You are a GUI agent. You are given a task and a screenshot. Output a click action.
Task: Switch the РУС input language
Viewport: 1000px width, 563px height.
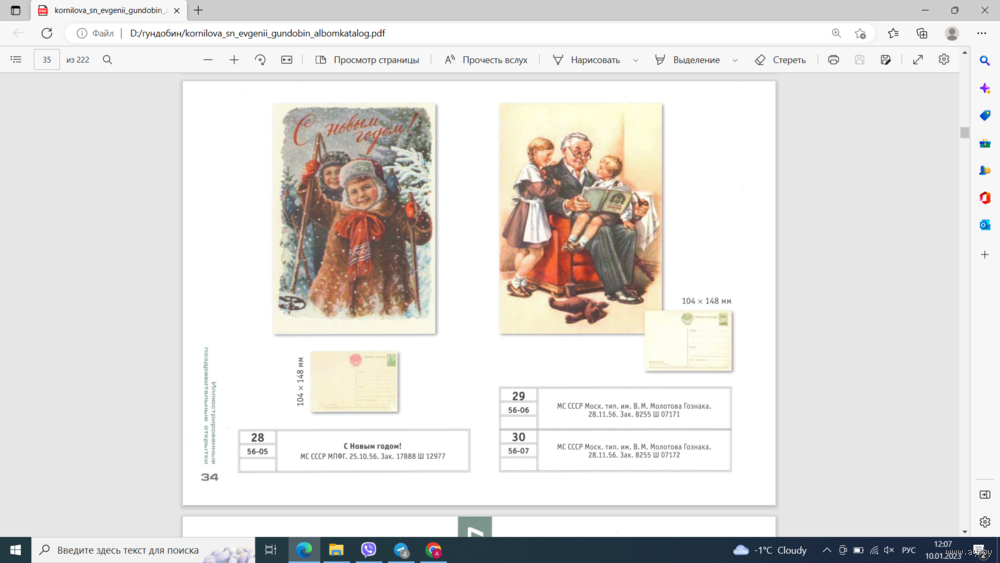(909, 550)
